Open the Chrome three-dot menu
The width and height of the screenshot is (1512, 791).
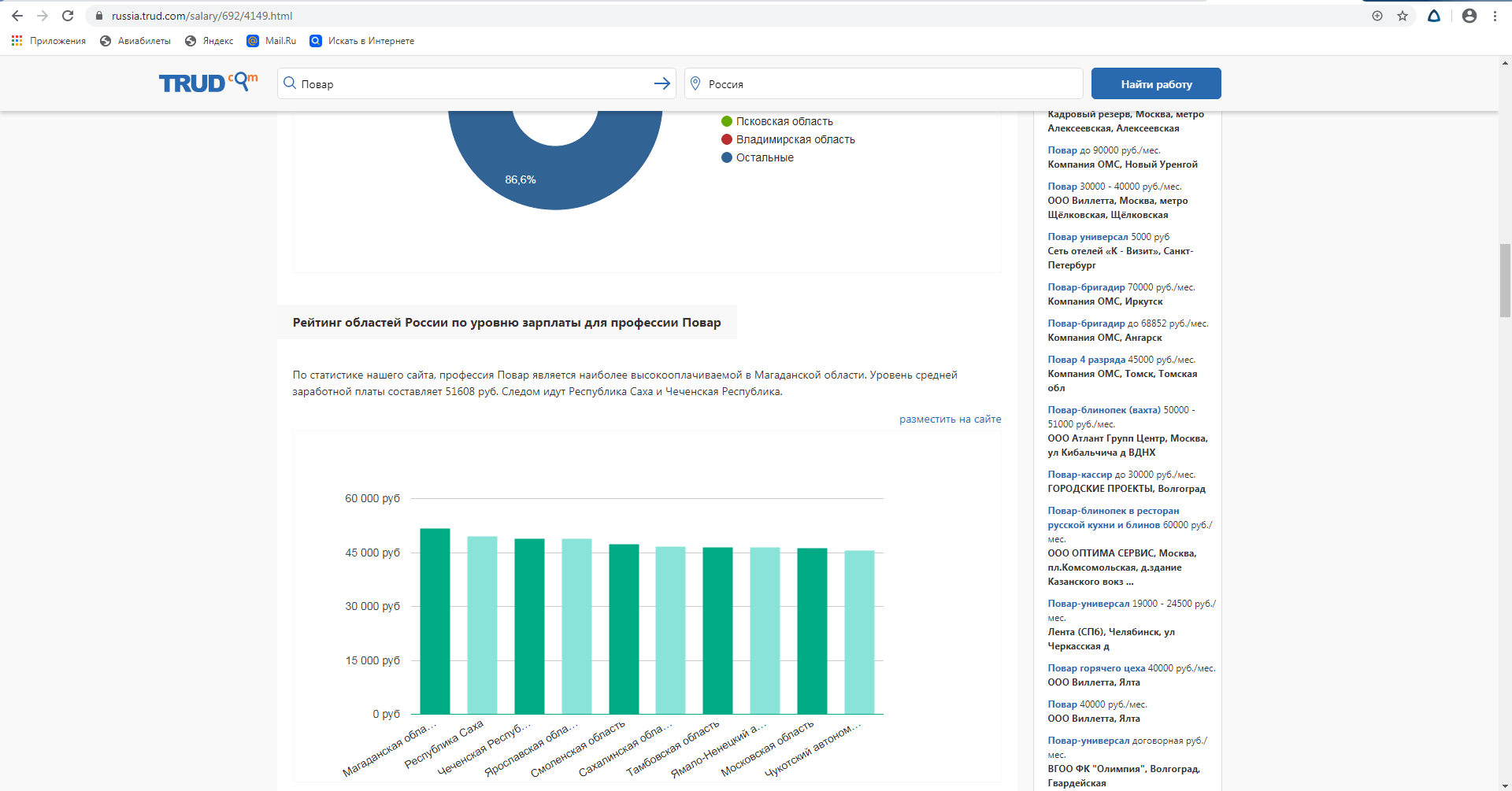[x=1495, y=16]
